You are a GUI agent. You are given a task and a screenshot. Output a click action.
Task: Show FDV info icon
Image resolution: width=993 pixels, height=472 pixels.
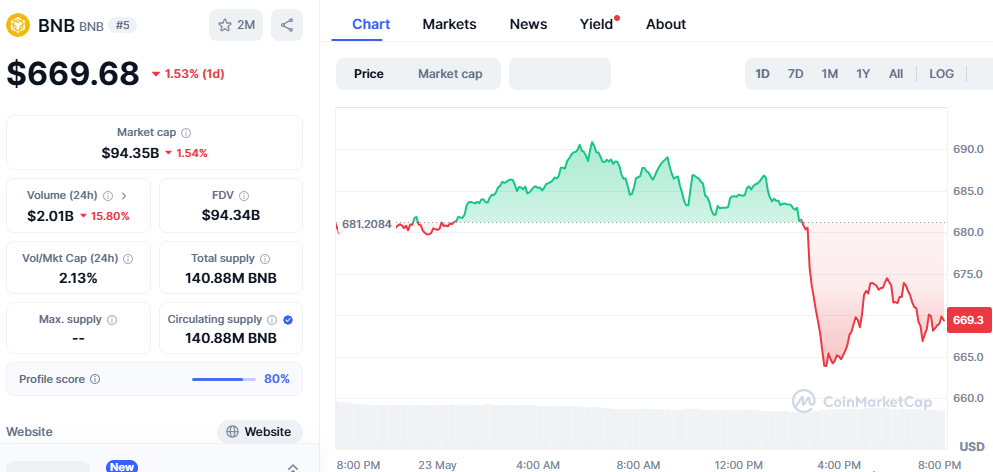point(244,196)
